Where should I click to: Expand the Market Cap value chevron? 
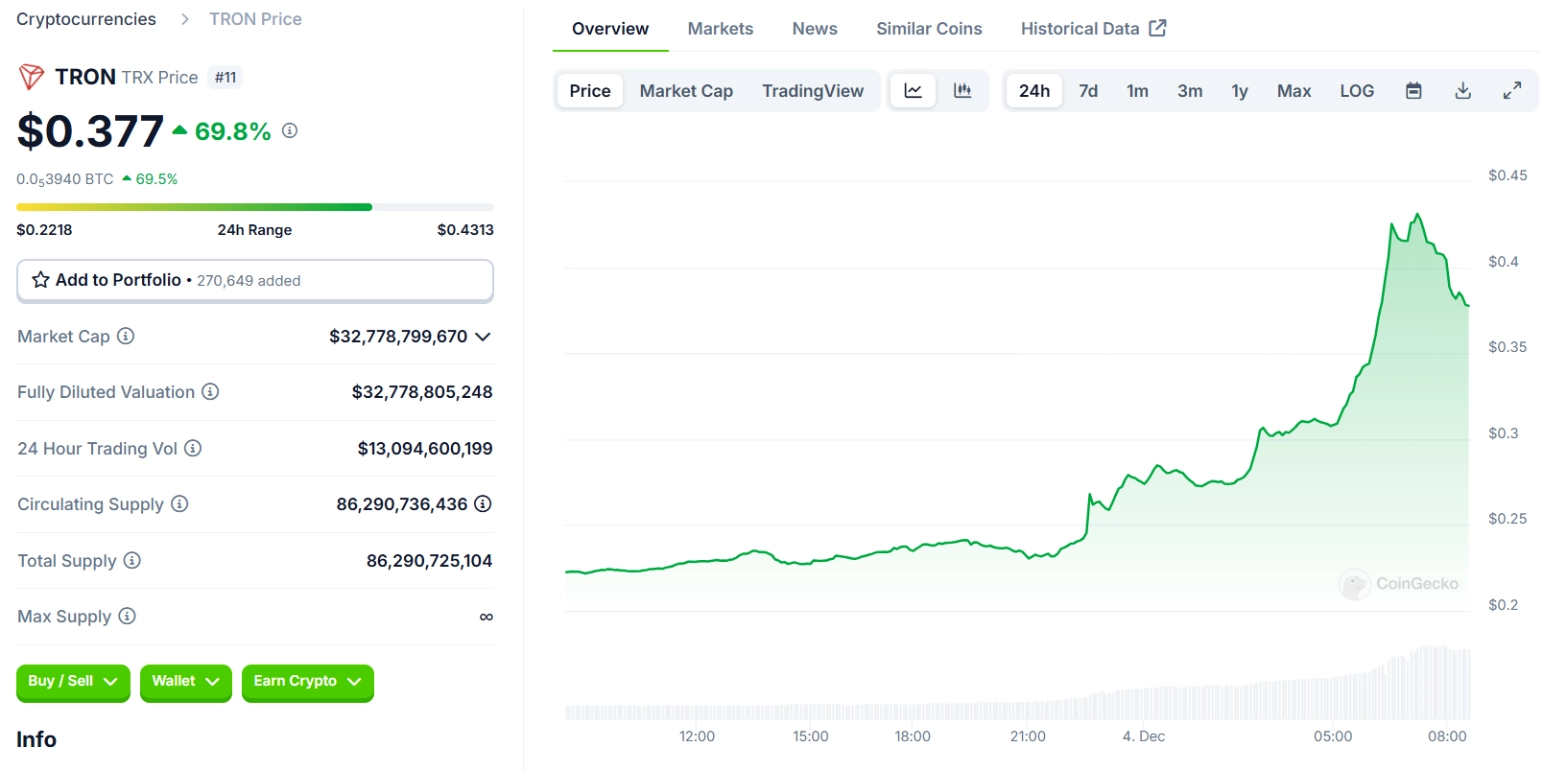pyautogui.click(x=483, y=336)
